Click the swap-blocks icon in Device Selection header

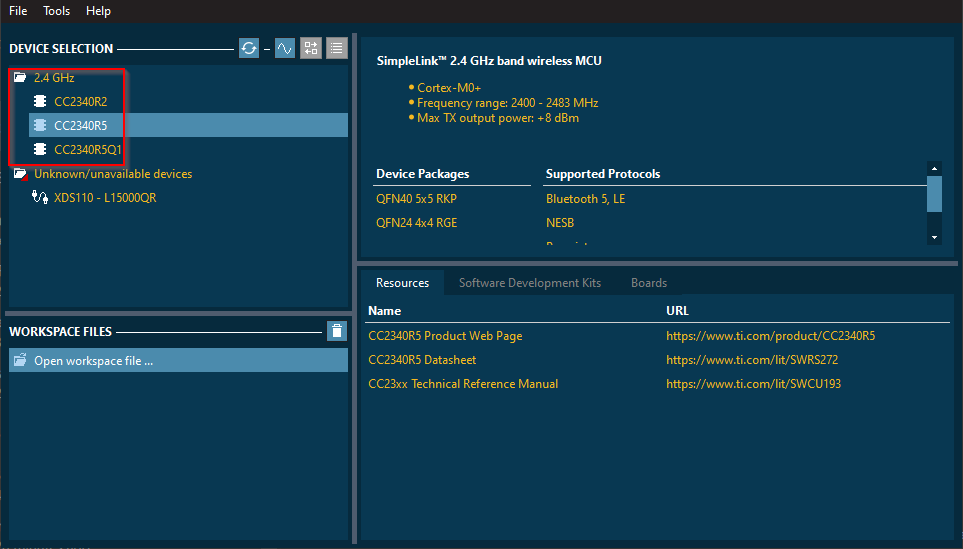[311, 48]
